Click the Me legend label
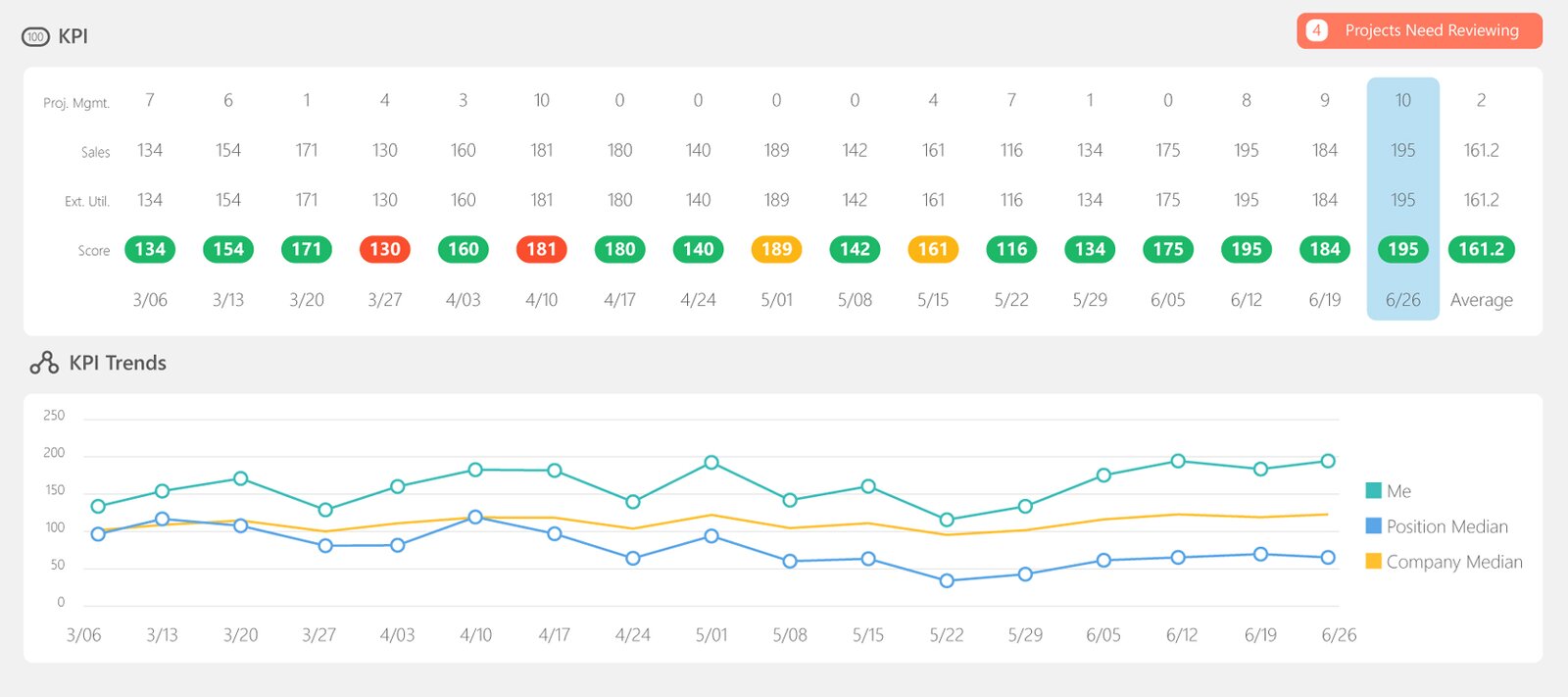Image resolution: width=1568 pixels, height=697 pixels. pyautogui.click(x=1398, y=491)
